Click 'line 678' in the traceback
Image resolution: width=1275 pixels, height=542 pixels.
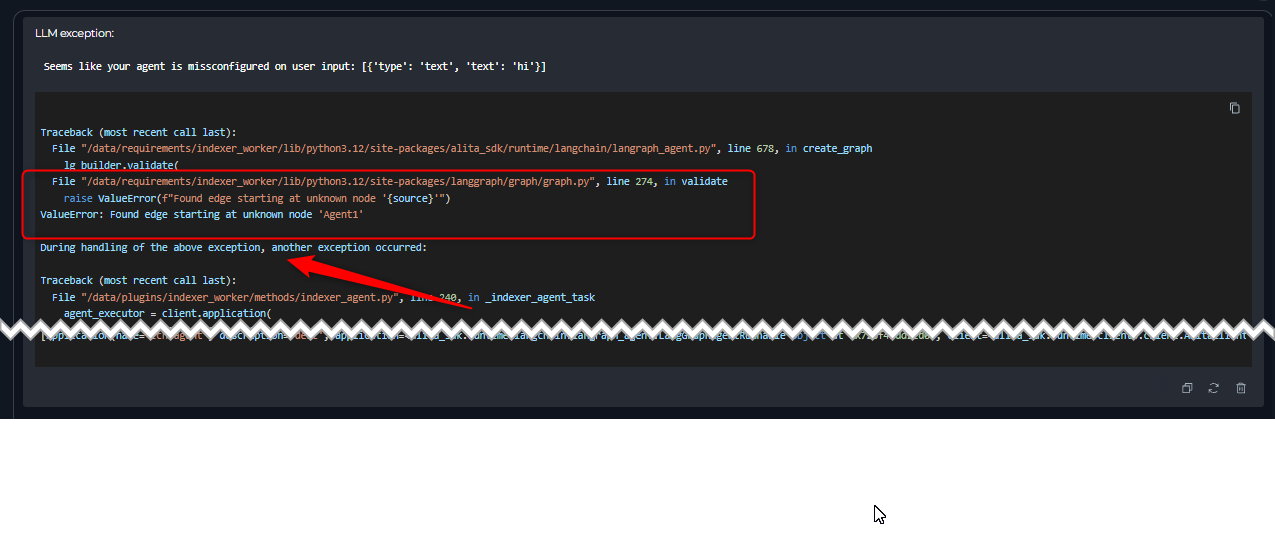tap(753, 148)
